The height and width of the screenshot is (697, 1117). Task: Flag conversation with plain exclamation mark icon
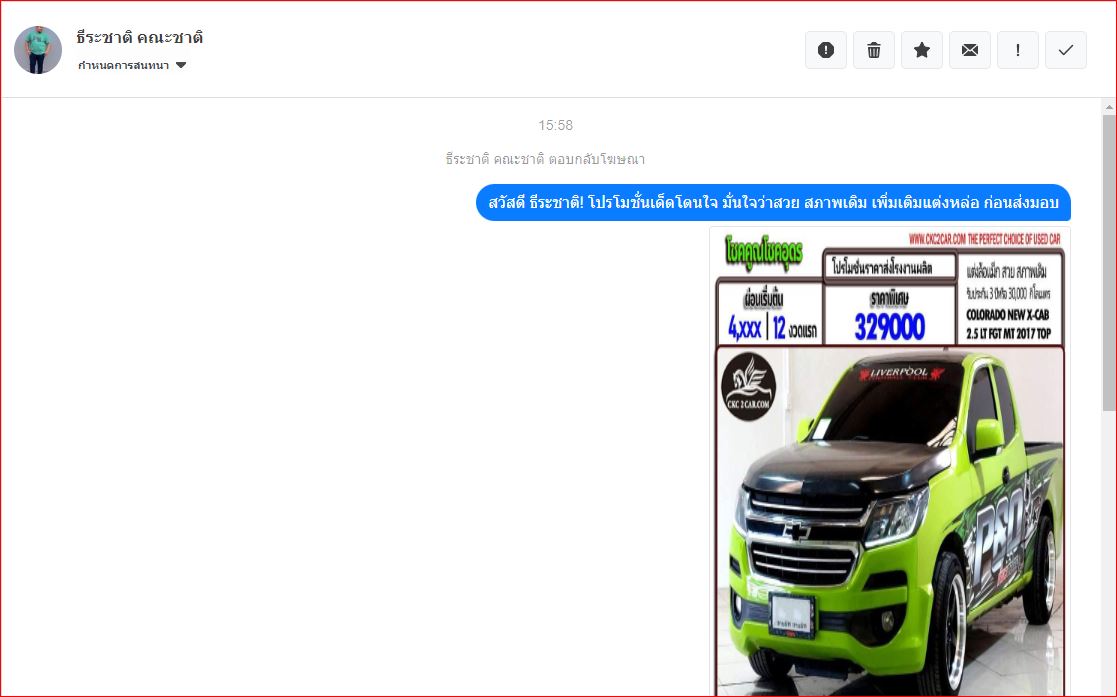(1017, 50)
